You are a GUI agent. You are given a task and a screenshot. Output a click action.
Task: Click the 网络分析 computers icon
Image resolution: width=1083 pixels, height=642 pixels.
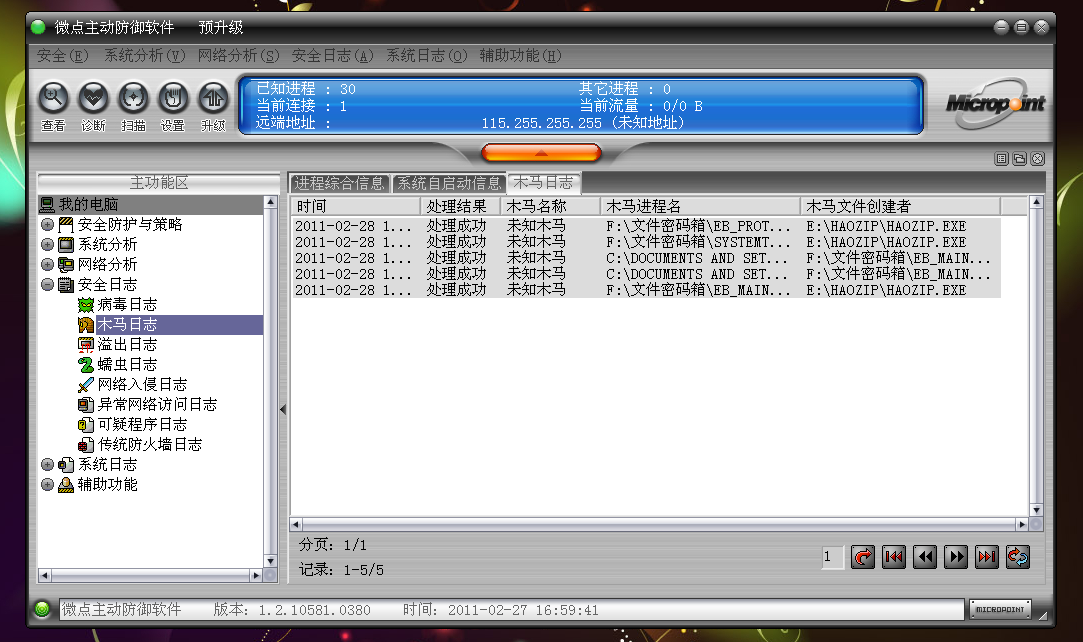[66, 264]
